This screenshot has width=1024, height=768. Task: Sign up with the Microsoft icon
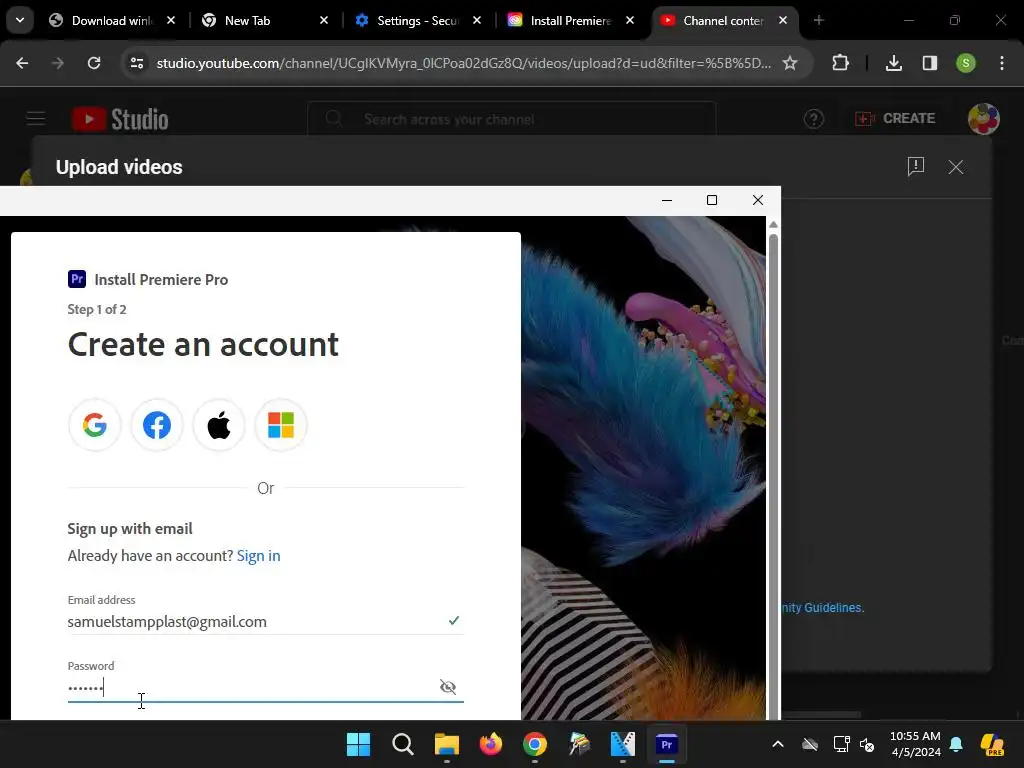[x=281, y=425]
